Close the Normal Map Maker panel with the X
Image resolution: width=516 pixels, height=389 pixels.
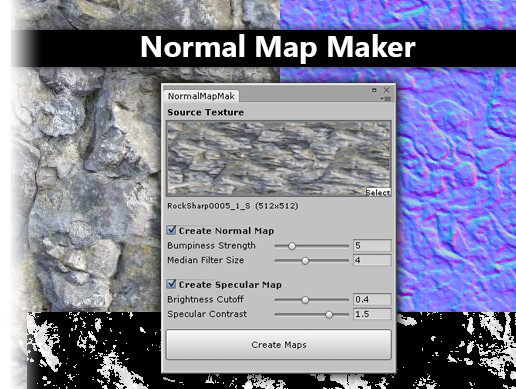pyautogui.click(x=386, y=90)
